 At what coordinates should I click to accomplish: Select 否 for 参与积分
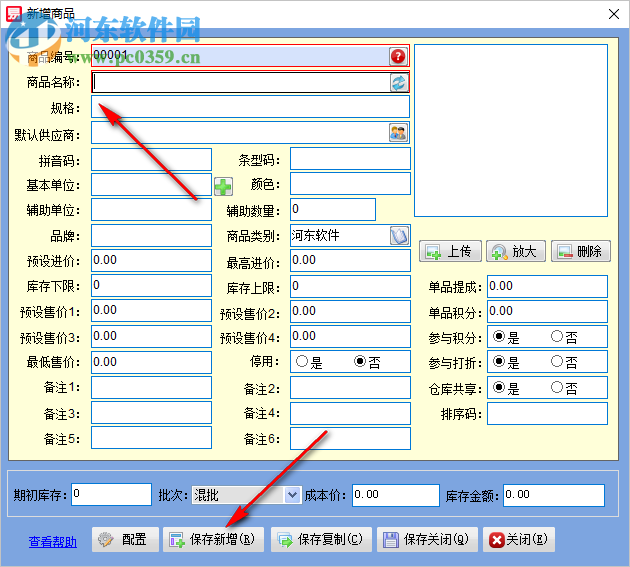(557, 336)
